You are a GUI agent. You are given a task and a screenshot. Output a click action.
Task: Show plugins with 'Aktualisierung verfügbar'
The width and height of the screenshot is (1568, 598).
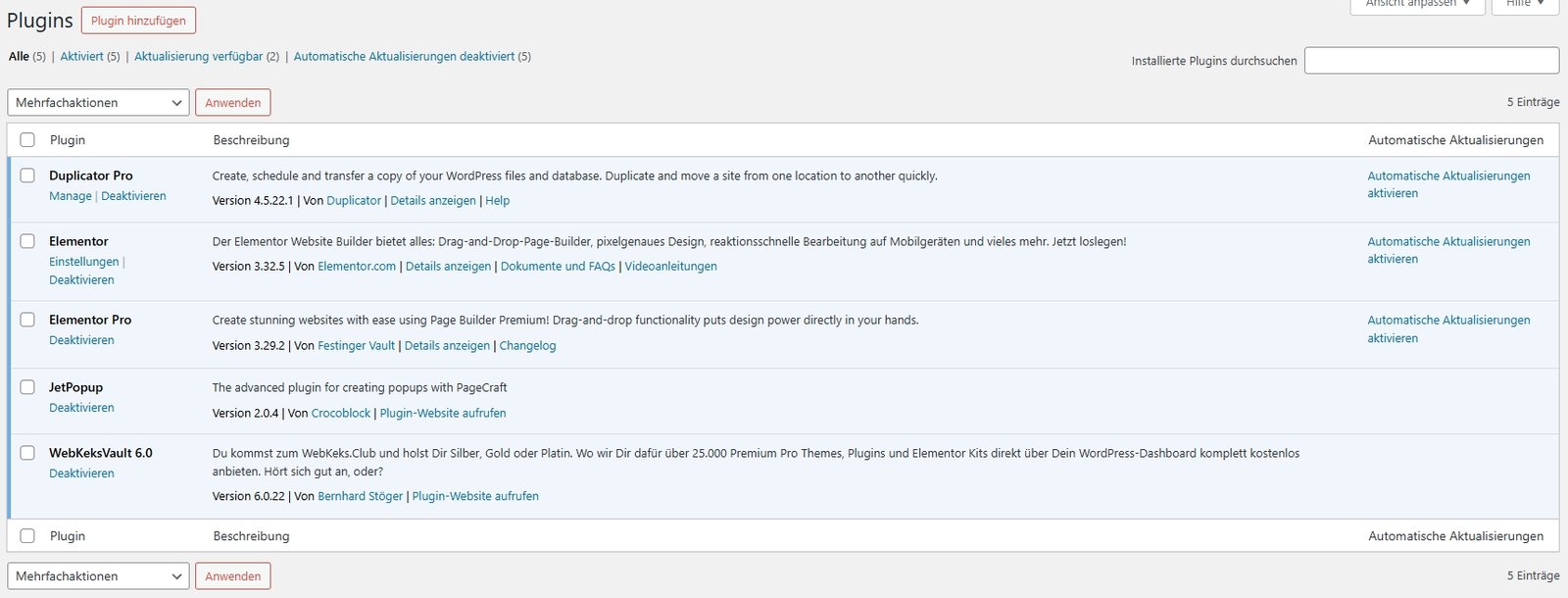point(198,57)
